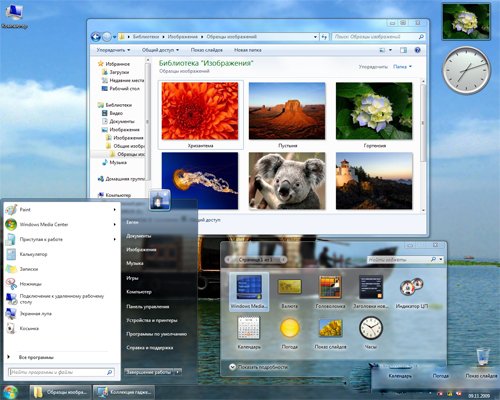This screenshot has width=500, height=400.
Task: Open the Help icon in Explorer toolbar
Action: [417, 50]
